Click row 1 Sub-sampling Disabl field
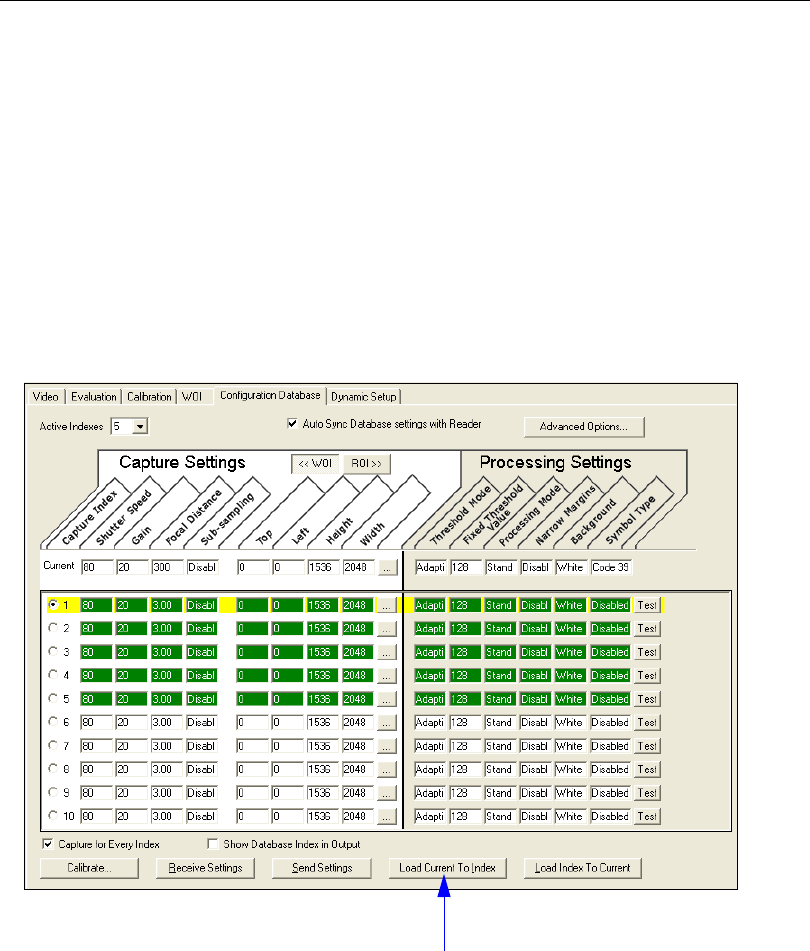Image resolution: width=810 pixels, height=951 pixels. [x=202, y=605]
